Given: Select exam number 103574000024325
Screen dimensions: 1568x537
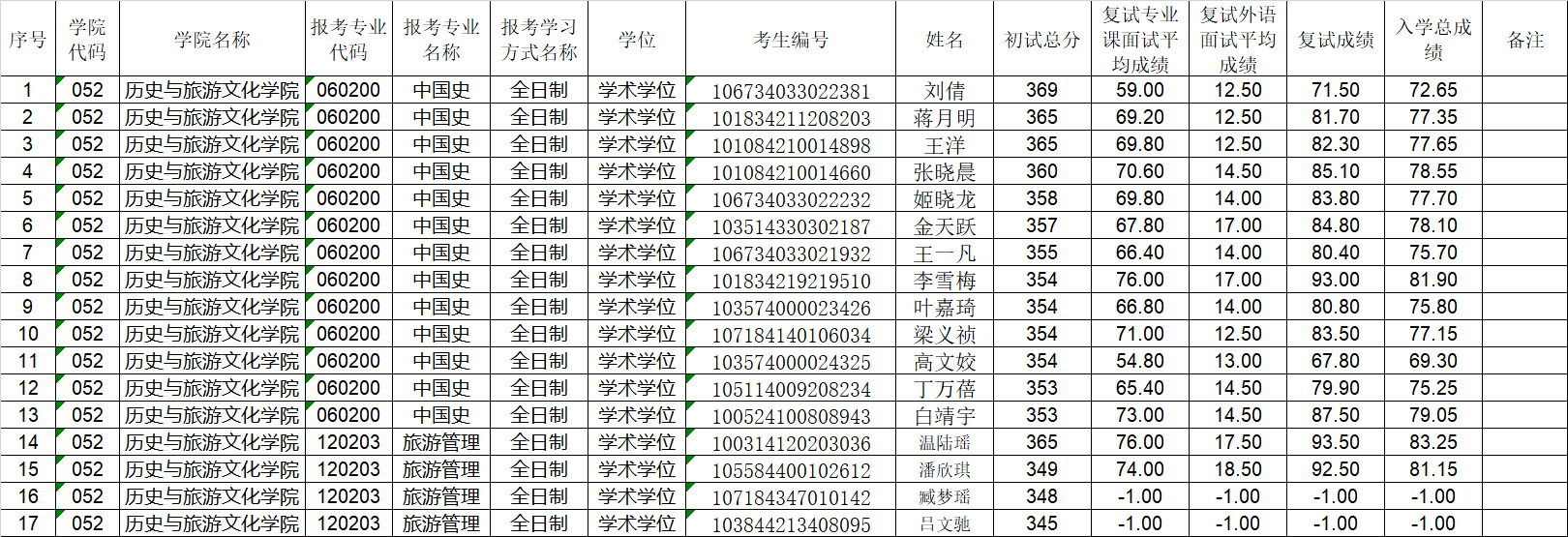Looking at the screenshot, I should (x=790, y=362).
